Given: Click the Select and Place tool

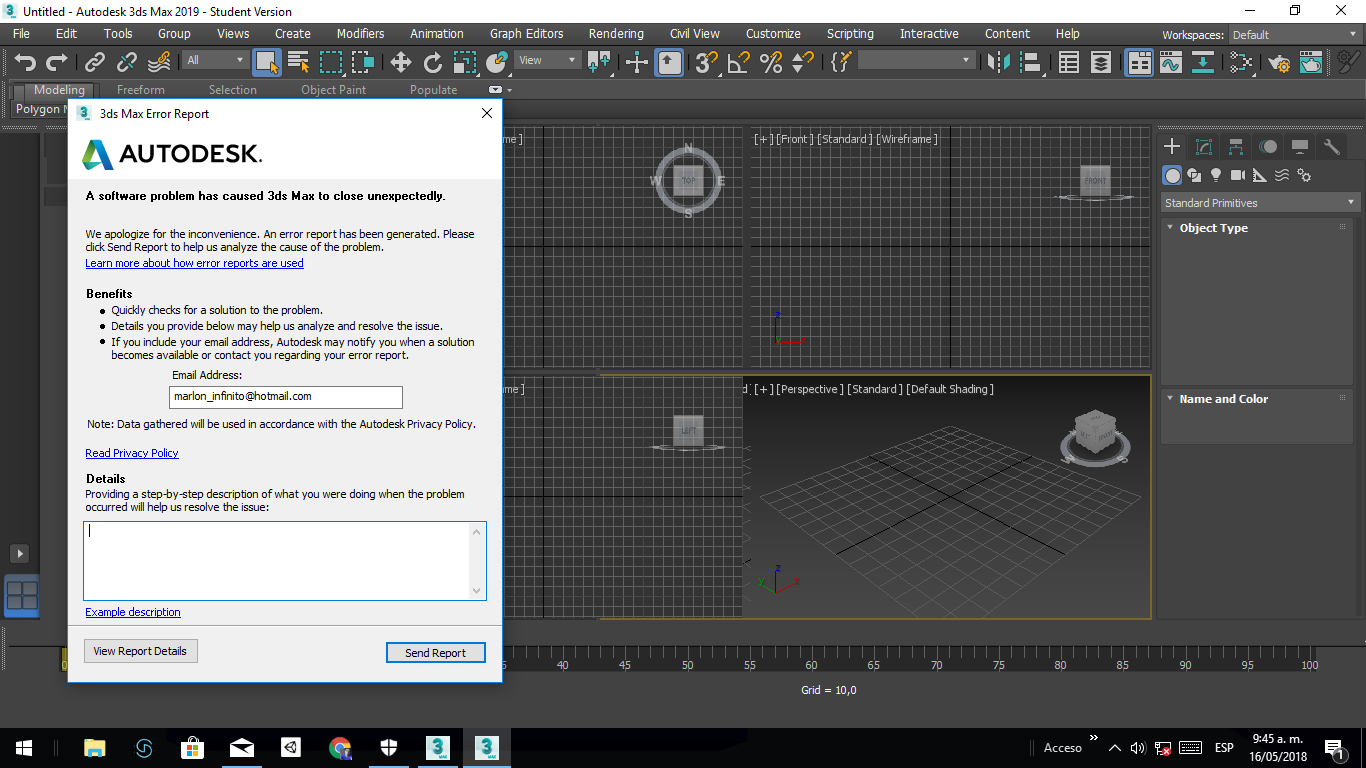Looking at the screenshot, I should [x=497, y=63].
